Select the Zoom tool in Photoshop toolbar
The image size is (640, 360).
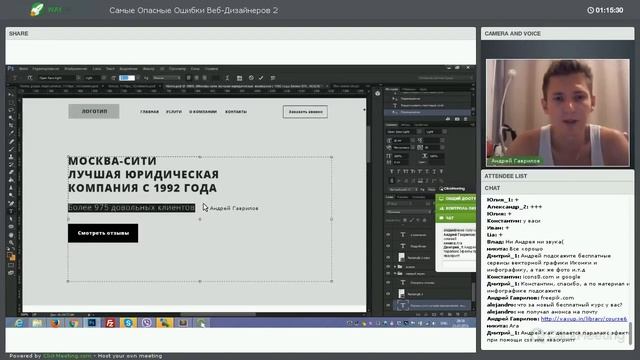coord(11,242)
